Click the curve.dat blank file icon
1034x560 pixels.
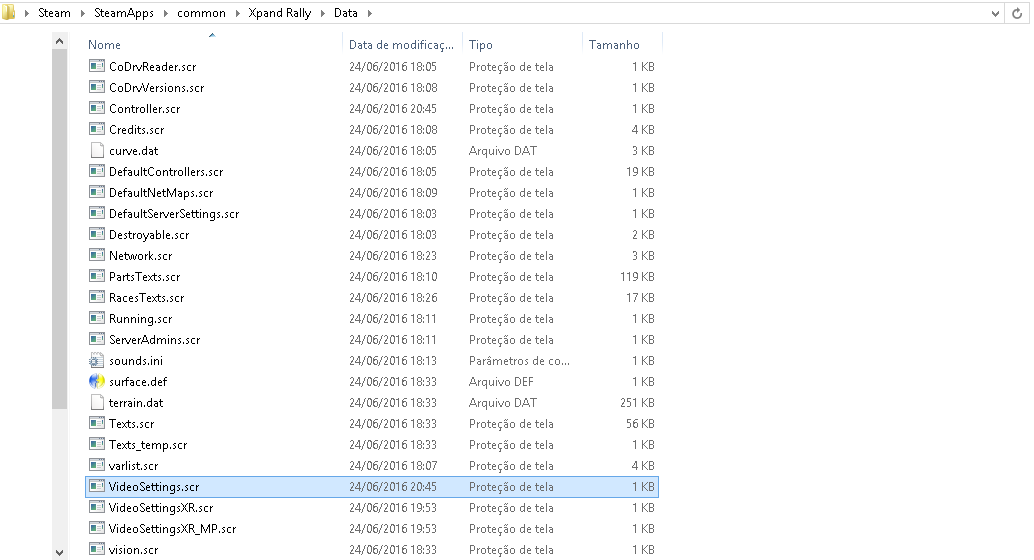[97, 150]
